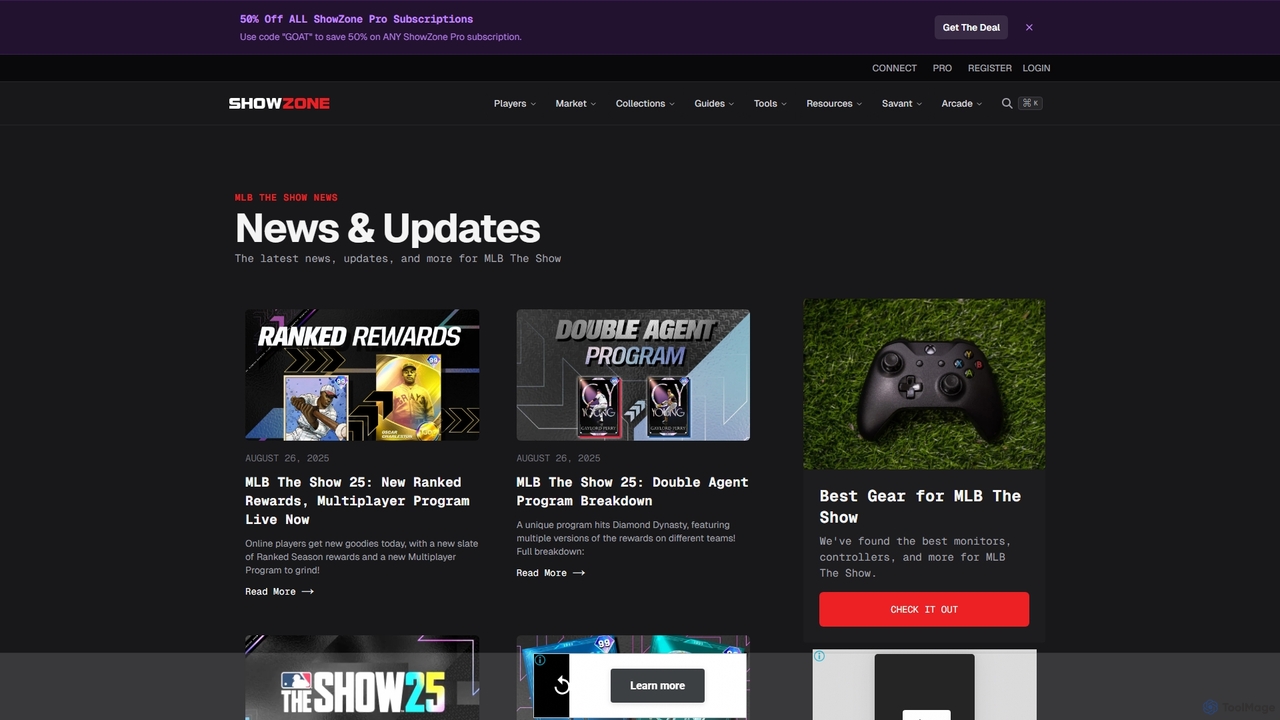The image size is (1280, 720).
Task: Click the ad info icon on sidebar ad
Action: 819,656
